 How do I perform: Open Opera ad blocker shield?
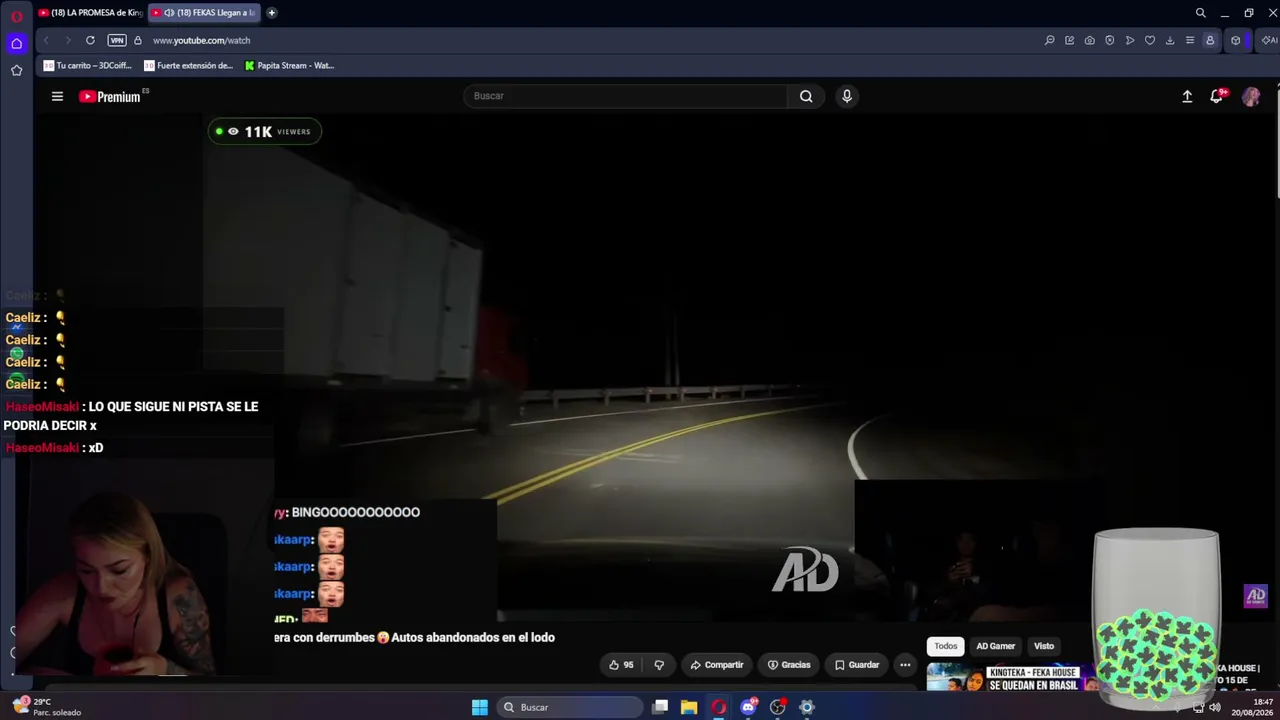point(1109,40)
